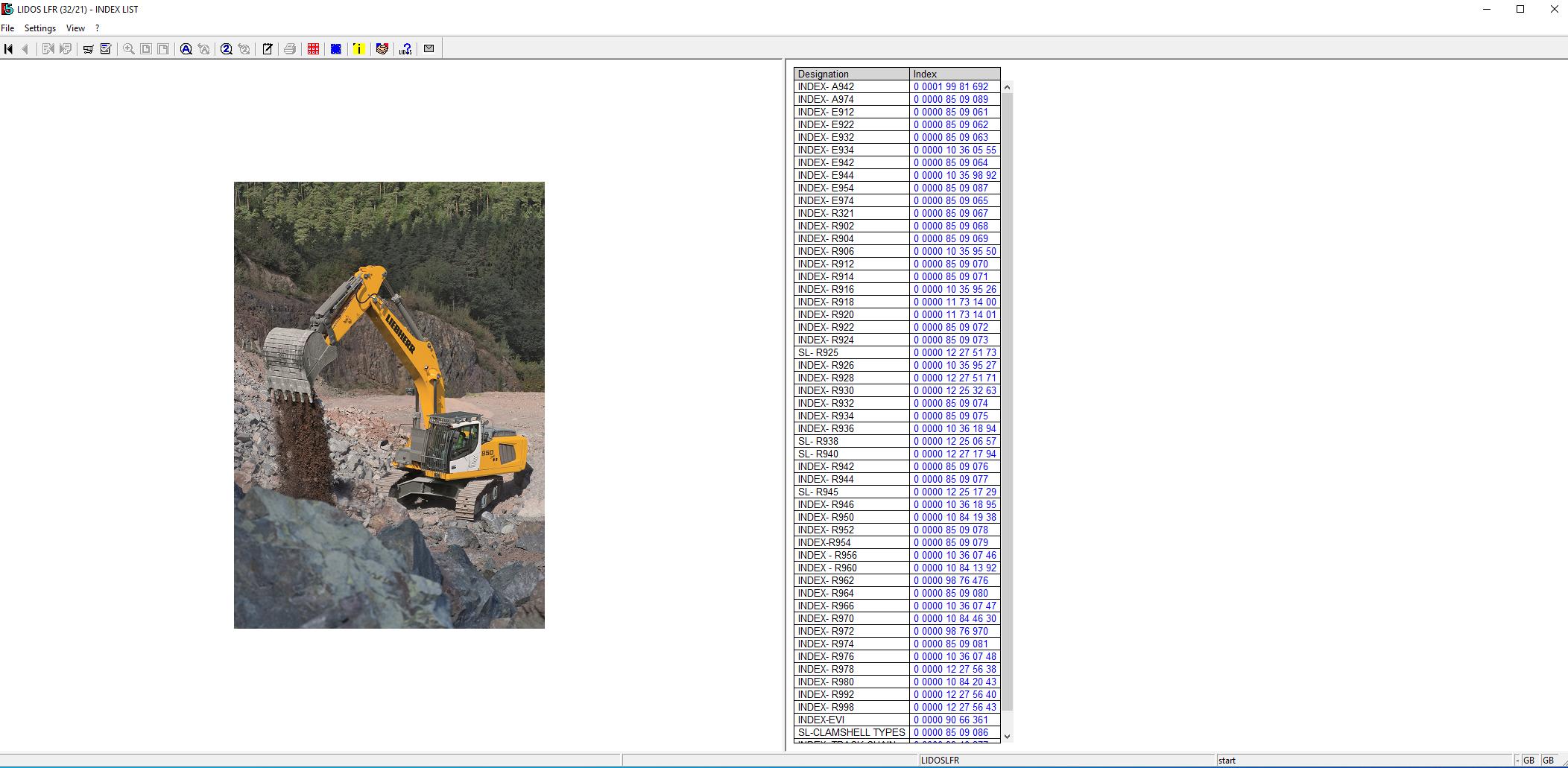The width and height of the screenshot is (1568, 768).
Task: Select the SL- R938 row
Action: (x=897, y=441)
